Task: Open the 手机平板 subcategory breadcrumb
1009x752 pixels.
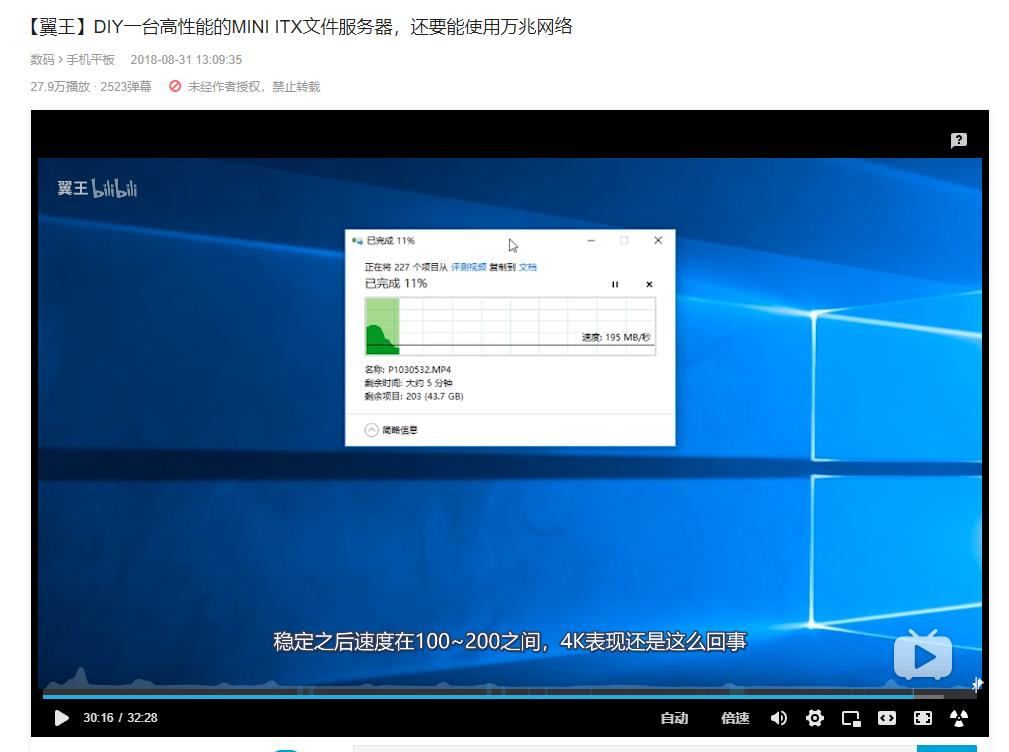Action: 88,60
